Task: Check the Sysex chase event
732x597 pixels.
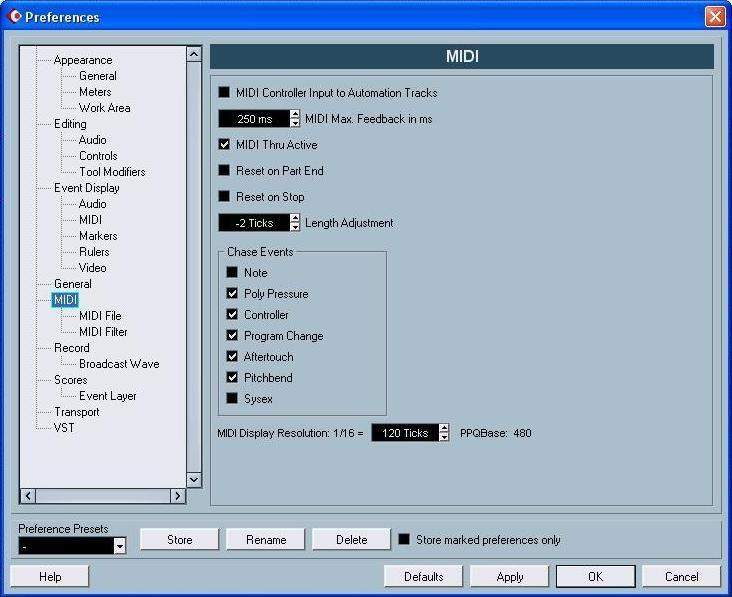Action: click(232, 398)
